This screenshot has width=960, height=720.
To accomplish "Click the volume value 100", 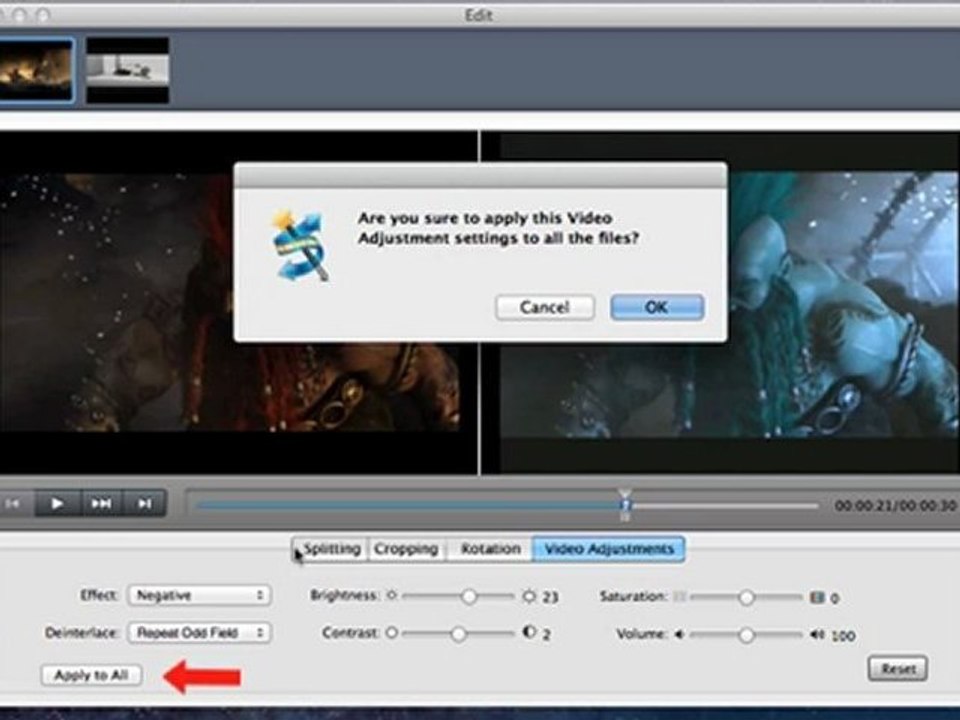I will (843, 636).
